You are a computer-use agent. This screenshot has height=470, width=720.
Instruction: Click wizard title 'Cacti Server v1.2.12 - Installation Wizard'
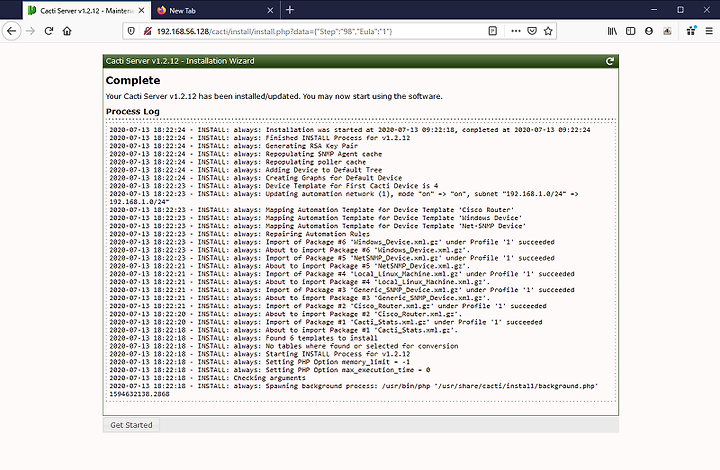(180, 61)
